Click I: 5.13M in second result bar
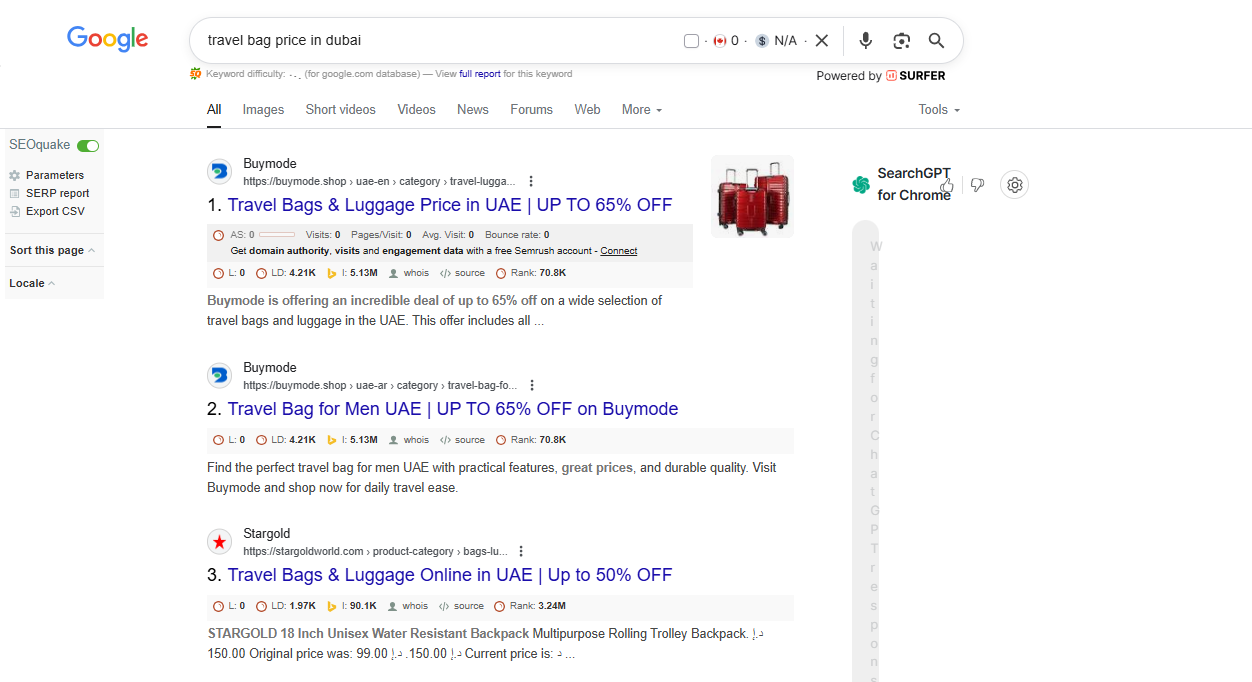This screenshot has height=682, width=1252. 360,440
